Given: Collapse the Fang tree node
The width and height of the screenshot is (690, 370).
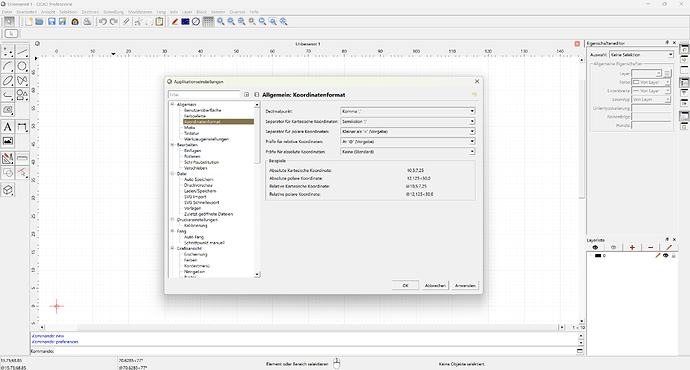Looking at the screenshot, I should pos(172,231).
